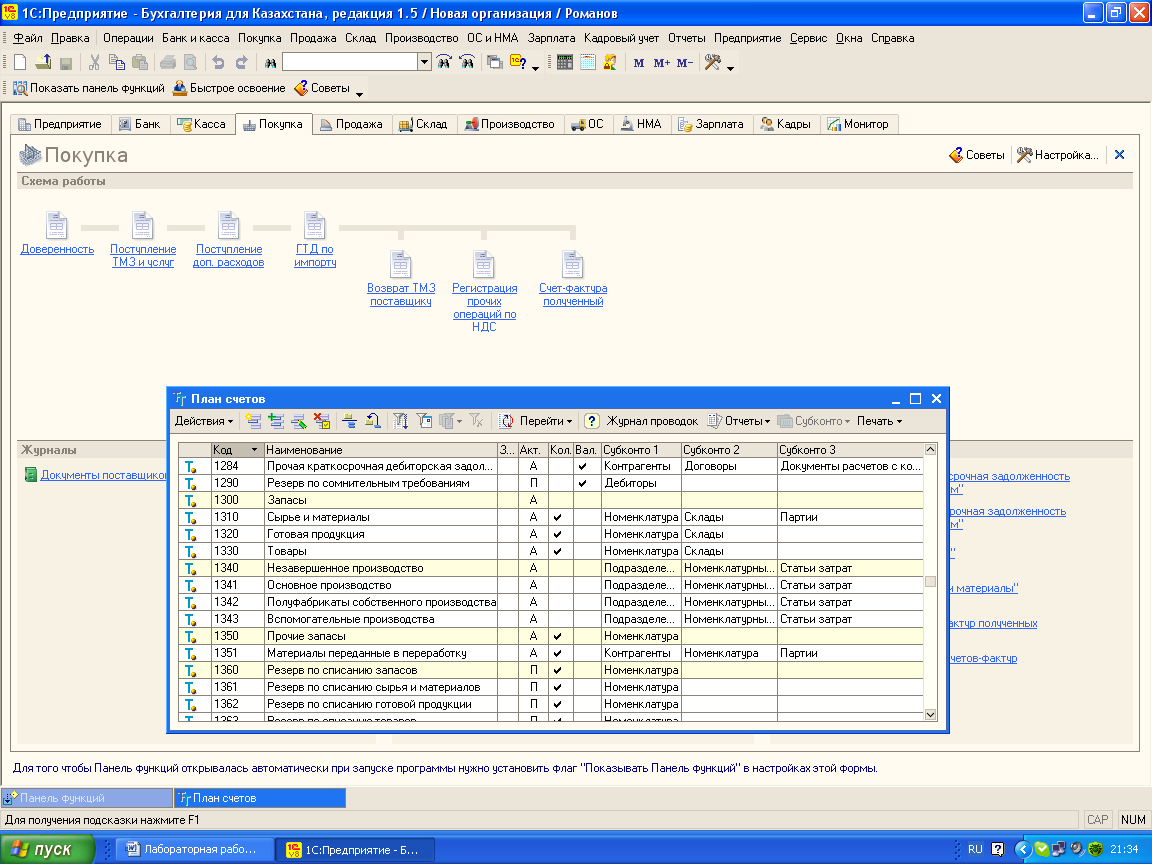Open Поступление ТМЗ и услуг link
1152x864 pixels.
[143, 256]
